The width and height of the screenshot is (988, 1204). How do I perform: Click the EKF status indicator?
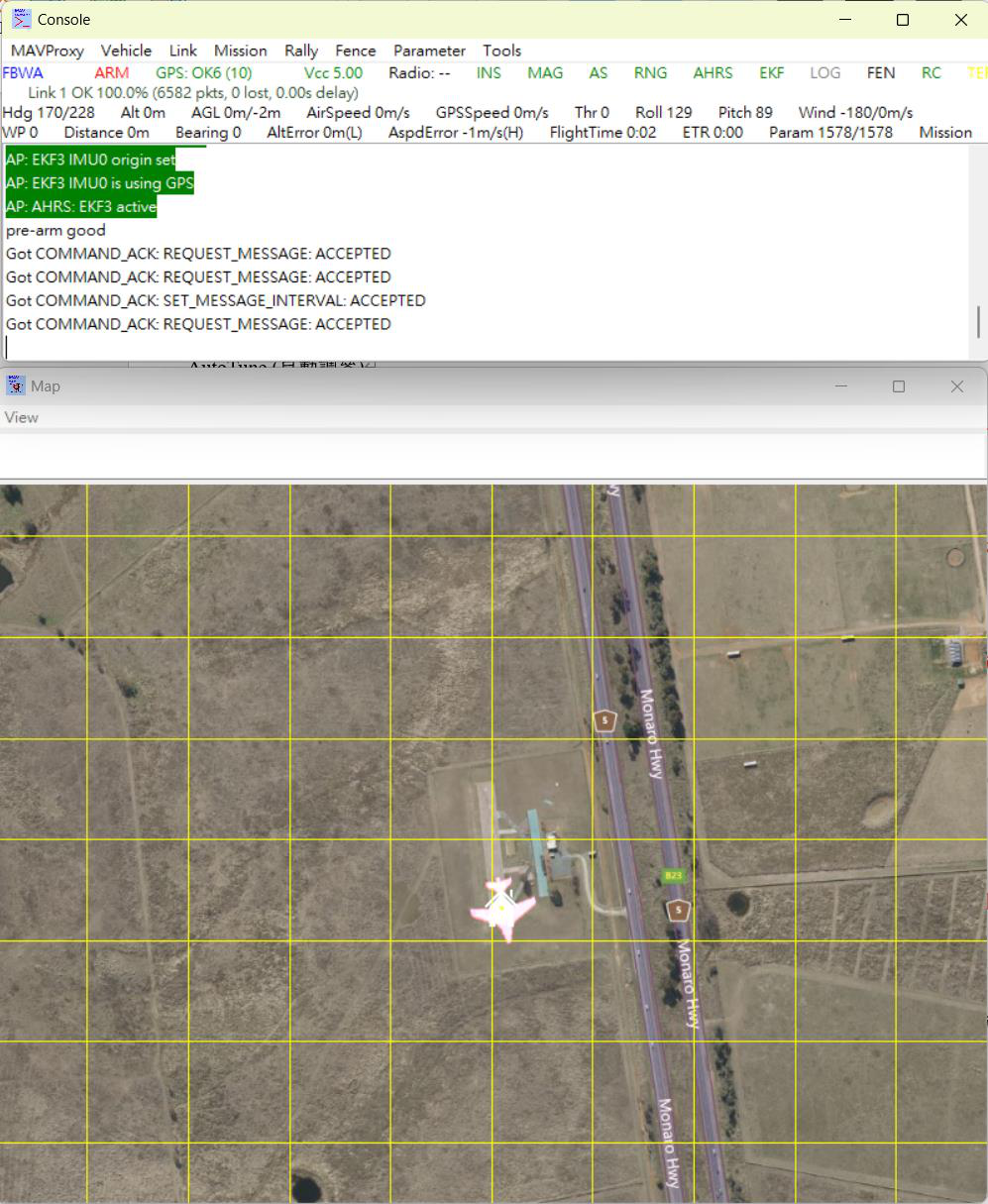(x=772, y=72)
